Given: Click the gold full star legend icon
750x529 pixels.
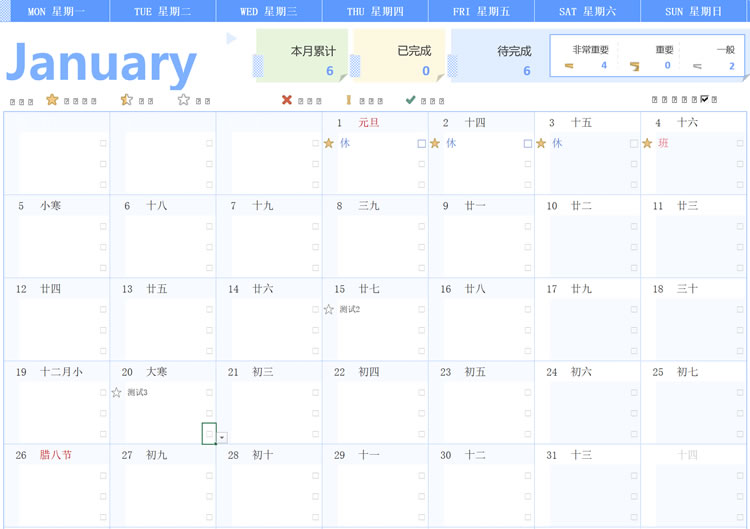Looking at the screenshot, I should [x=52, y=99].
